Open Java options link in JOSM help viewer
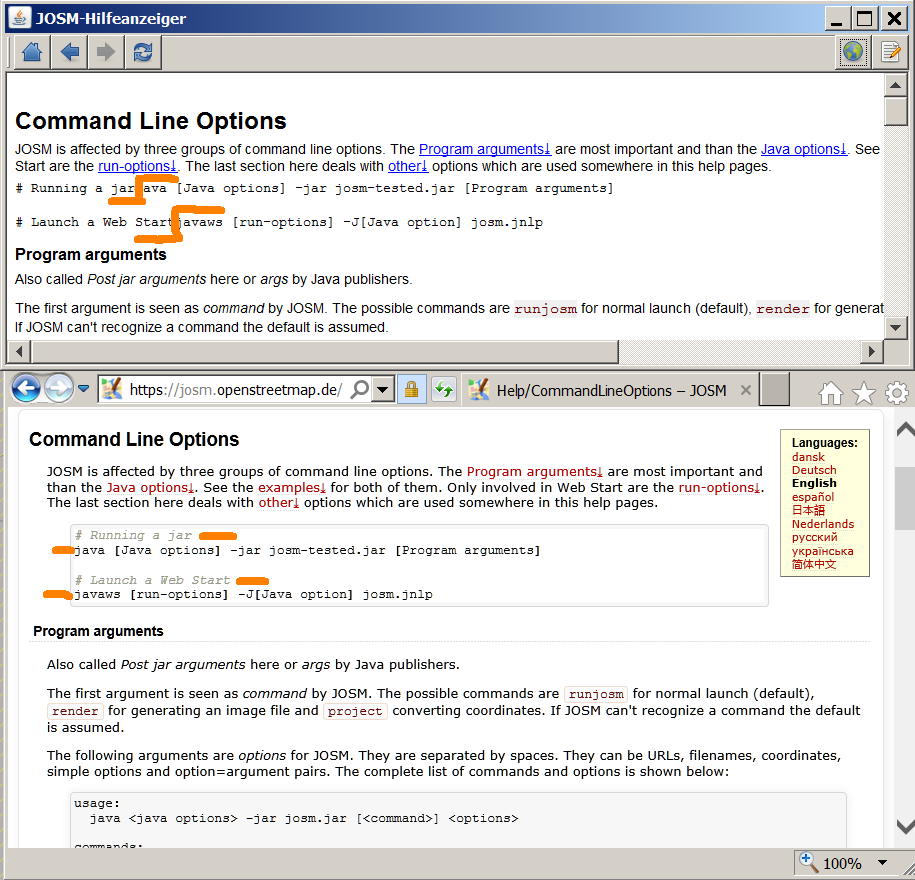The width and height of the screenshot is (915, 880). tap(804, 149)
